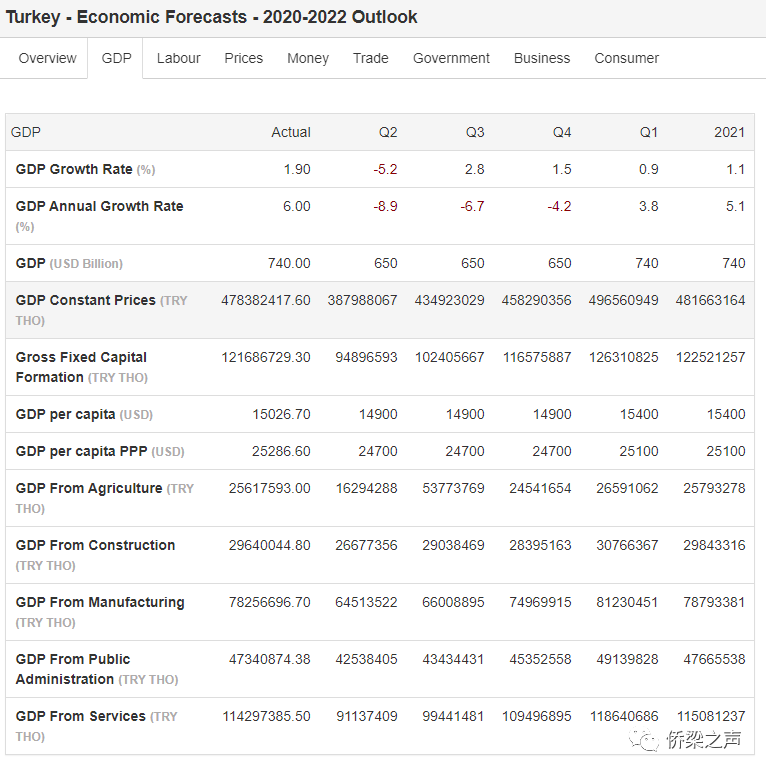Select the 47340874.38 public administration value

270,659
